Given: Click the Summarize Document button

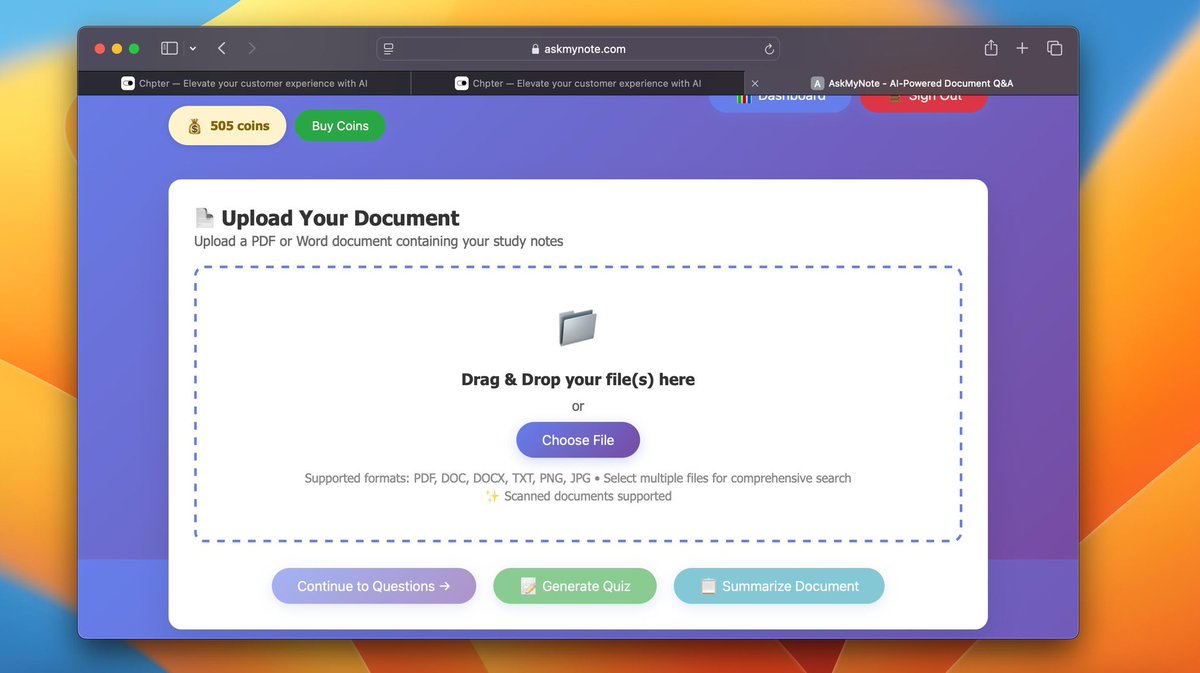Looking at the screenshot, I should click(779, 586).
